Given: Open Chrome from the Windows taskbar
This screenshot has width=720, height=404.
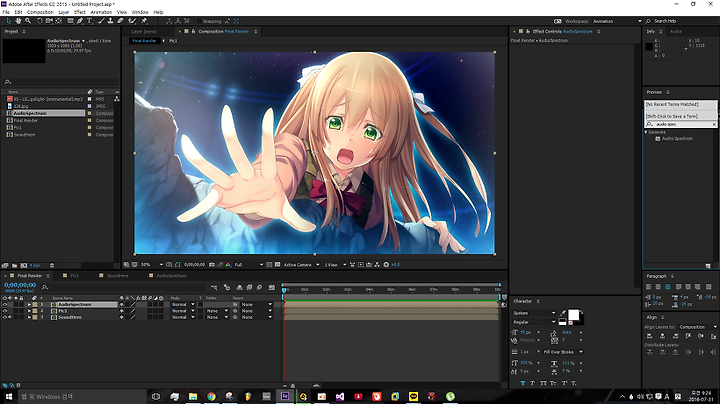Looking at the screenshot, I should [211, 396].
